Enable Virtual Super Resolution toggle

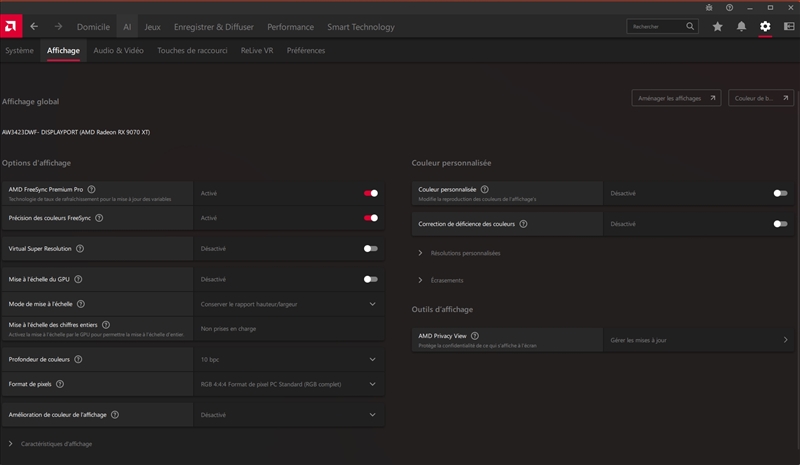click(371, 248)
